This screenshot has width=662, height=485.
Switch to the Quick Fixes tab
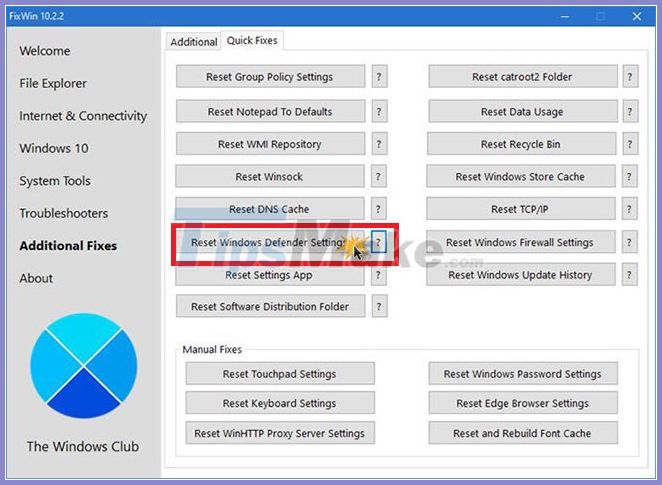point(252,41)
